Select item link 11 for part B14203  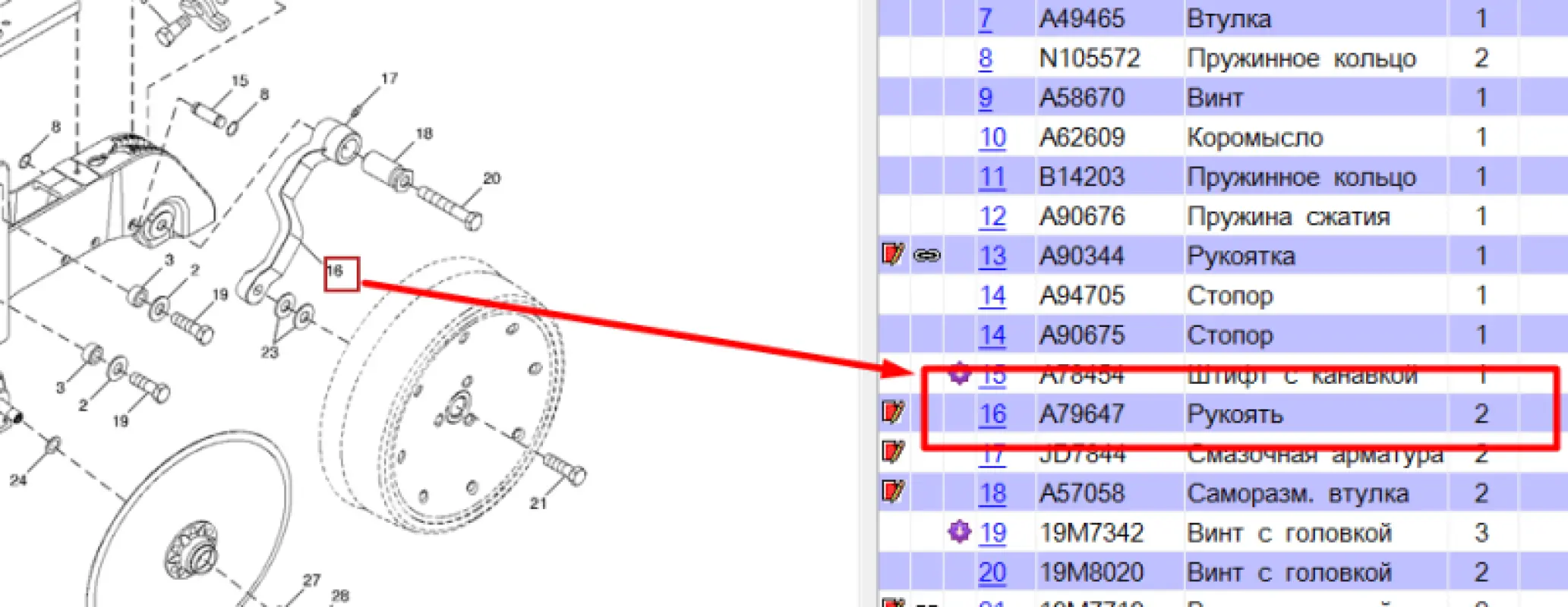coord(992,177)
